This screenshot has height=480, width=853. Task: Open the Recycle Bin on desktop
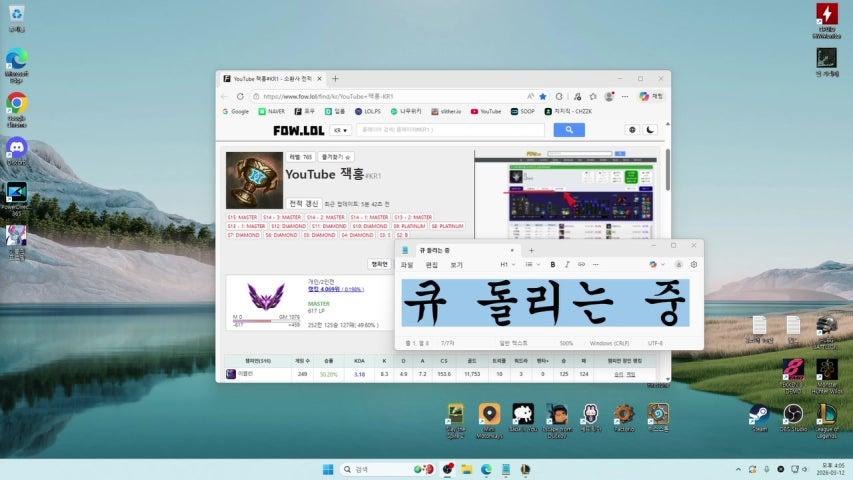pos(17,18)
